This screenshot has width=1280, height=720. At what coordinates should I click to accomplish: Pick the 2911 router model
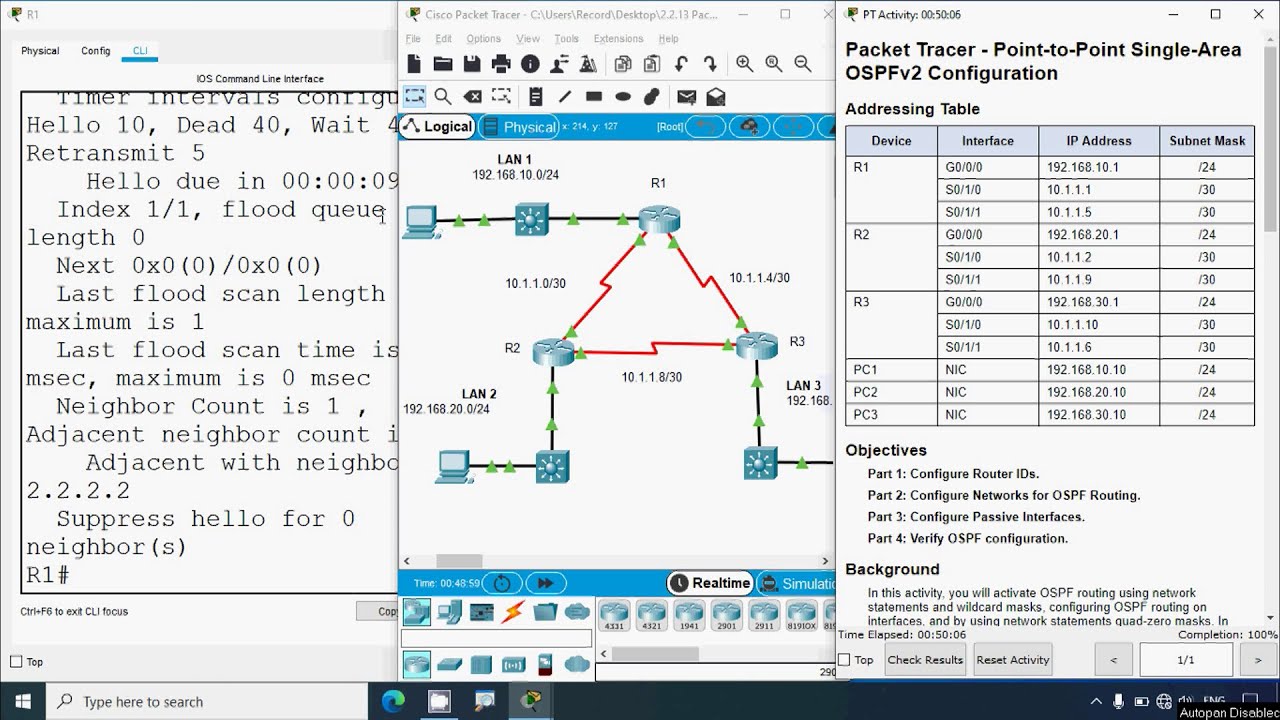[764, 615]
